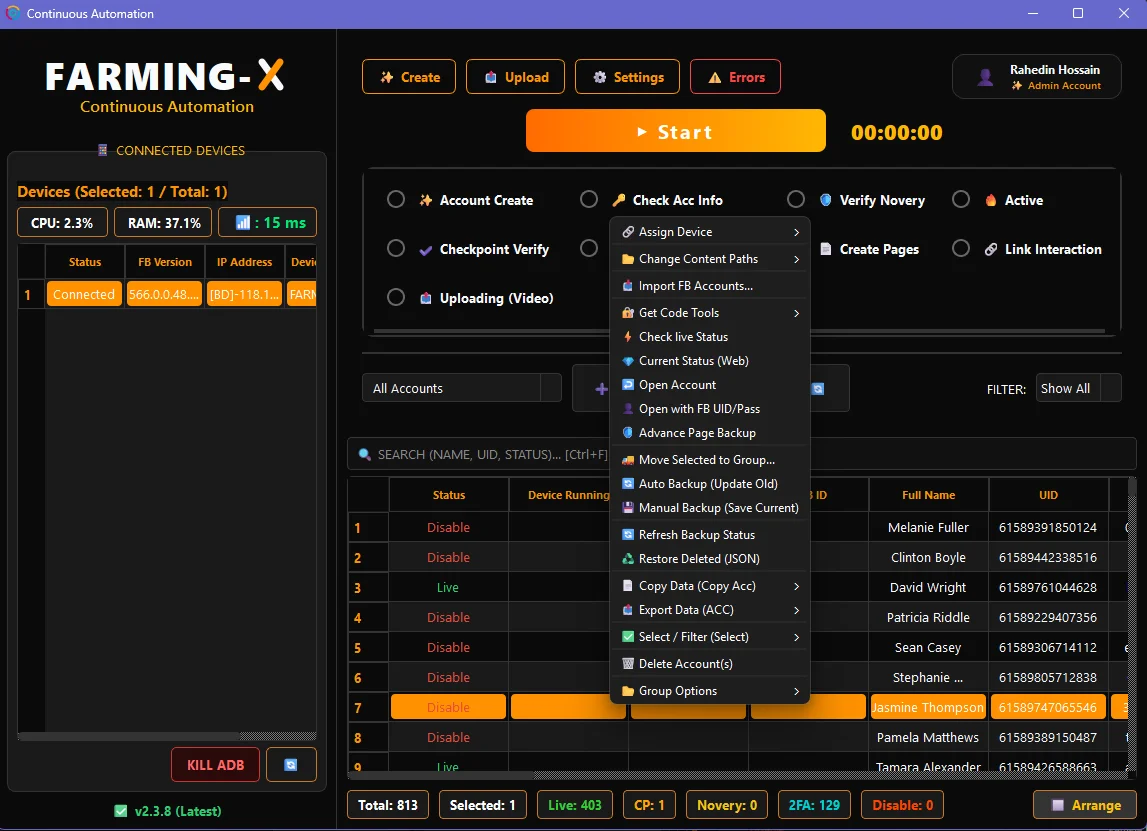
Task: Click the person icon beside Open with FB UID/Pass
Action: 628,409
